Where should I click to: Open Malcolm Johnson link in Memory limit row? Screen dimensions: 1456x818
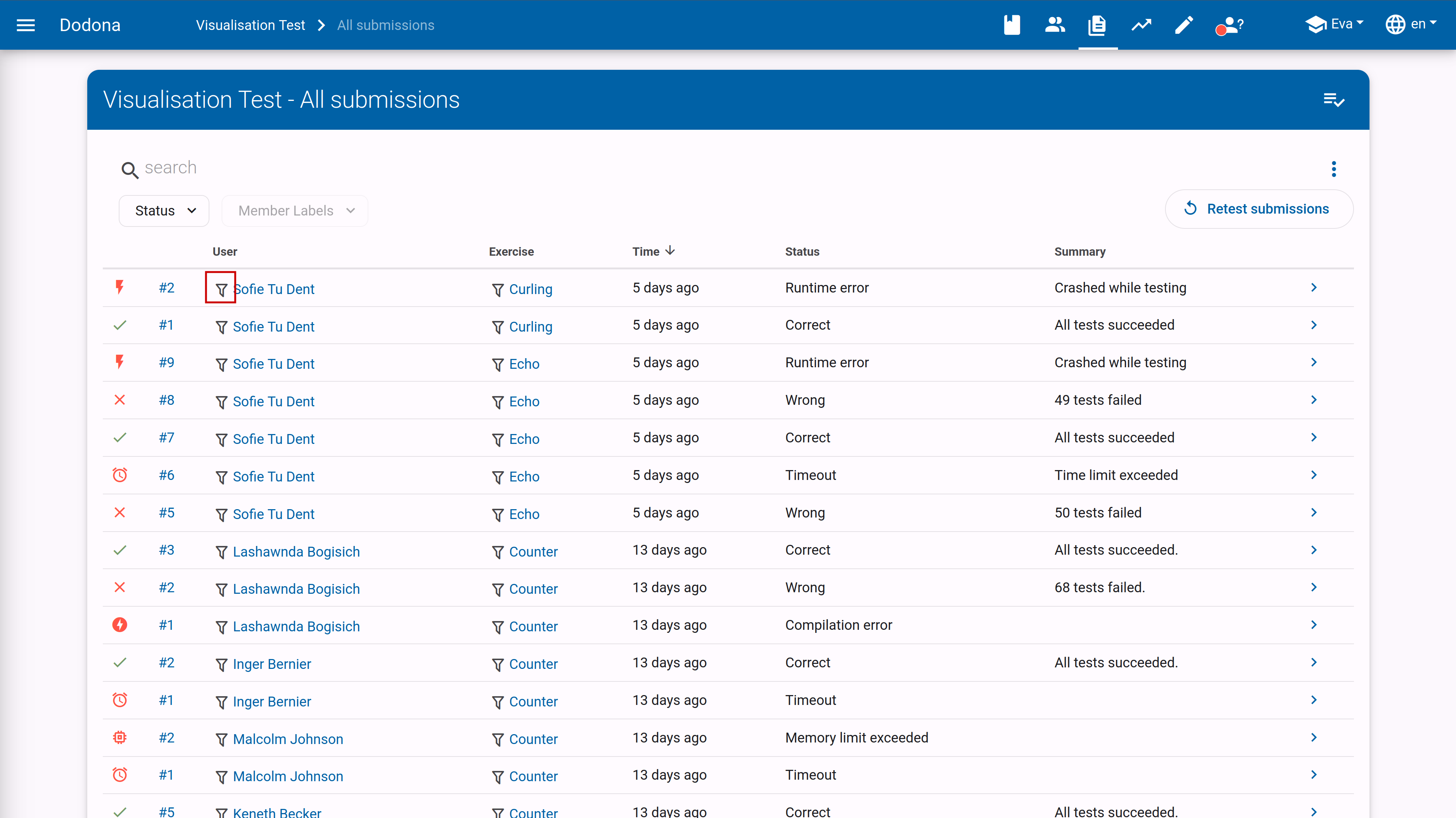[x=288, y=739]
